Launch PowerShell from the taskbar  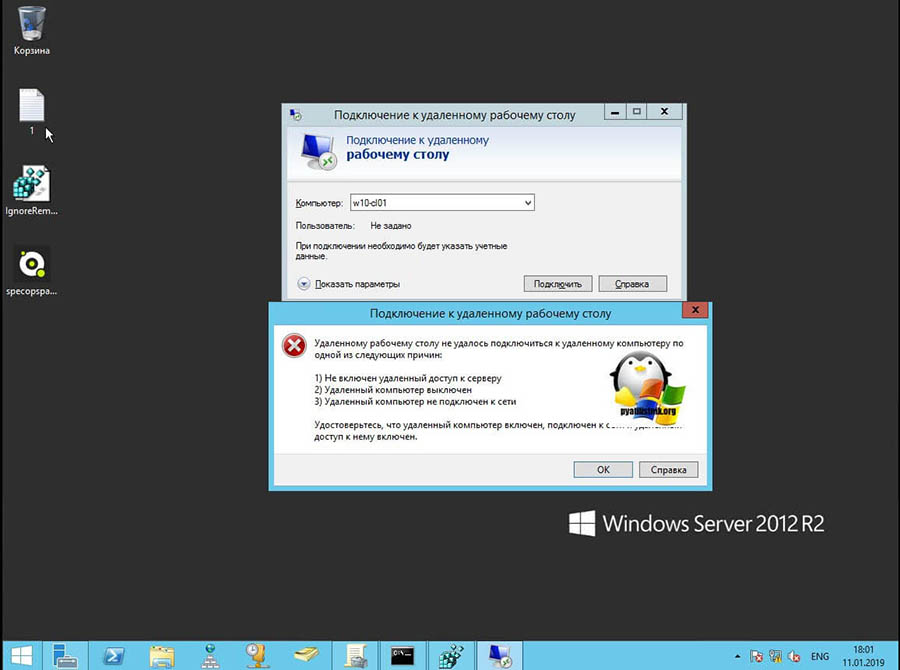click(x=114, y=655)
